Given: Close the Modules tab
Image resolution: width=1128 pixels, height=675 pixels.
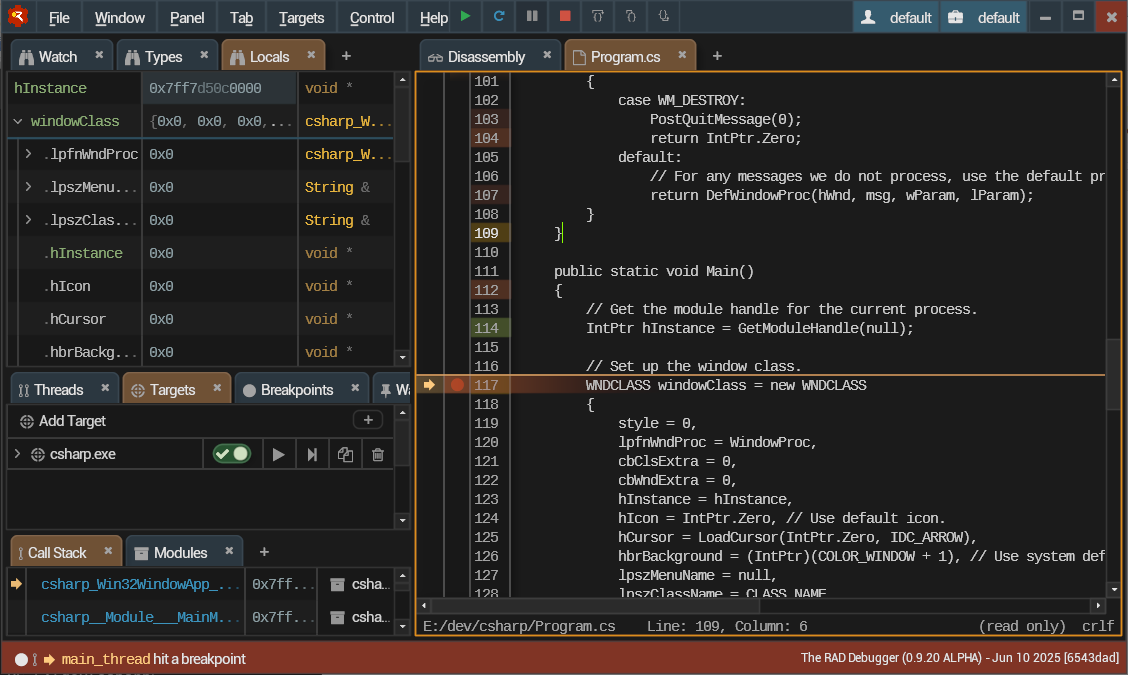Looking at the screenshot, I should (x=229, y=551).
